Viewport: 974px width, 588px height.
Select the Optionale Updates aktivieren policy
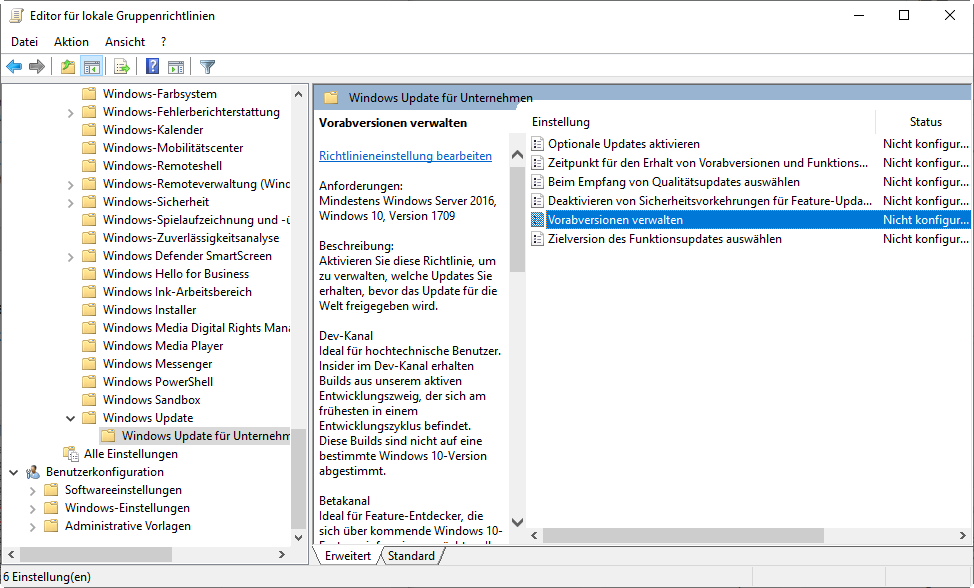(623, 144)
